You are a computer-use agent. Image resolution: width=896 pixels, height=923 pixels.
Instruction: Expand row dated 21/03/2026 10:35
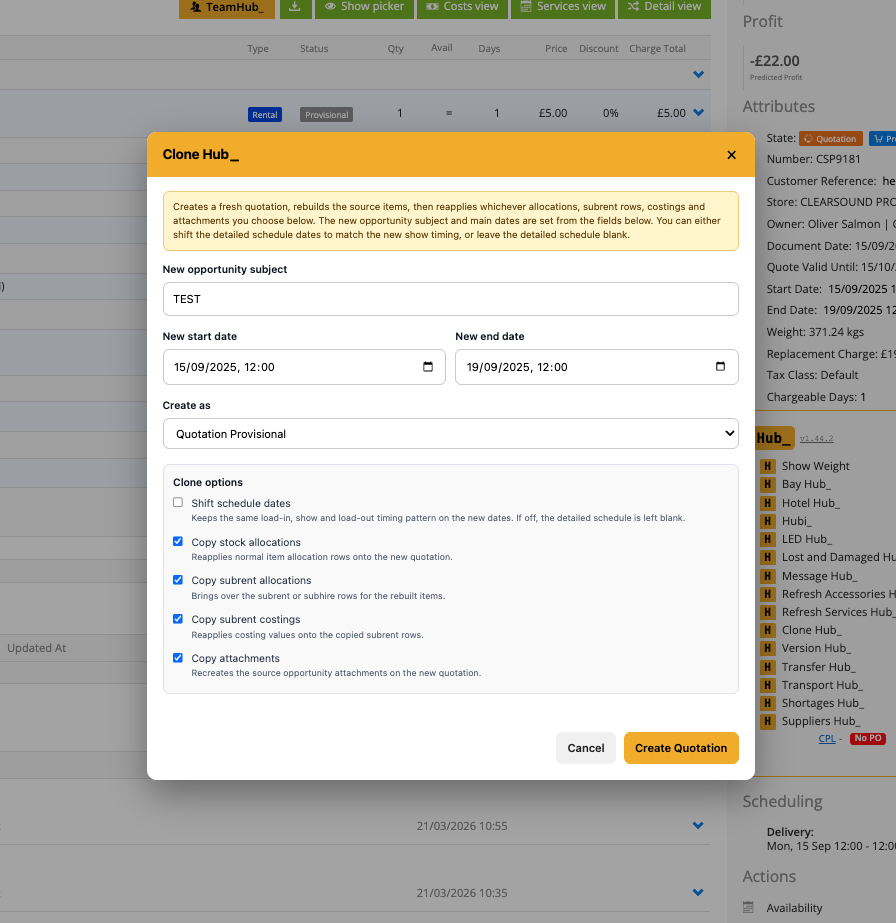698,892
